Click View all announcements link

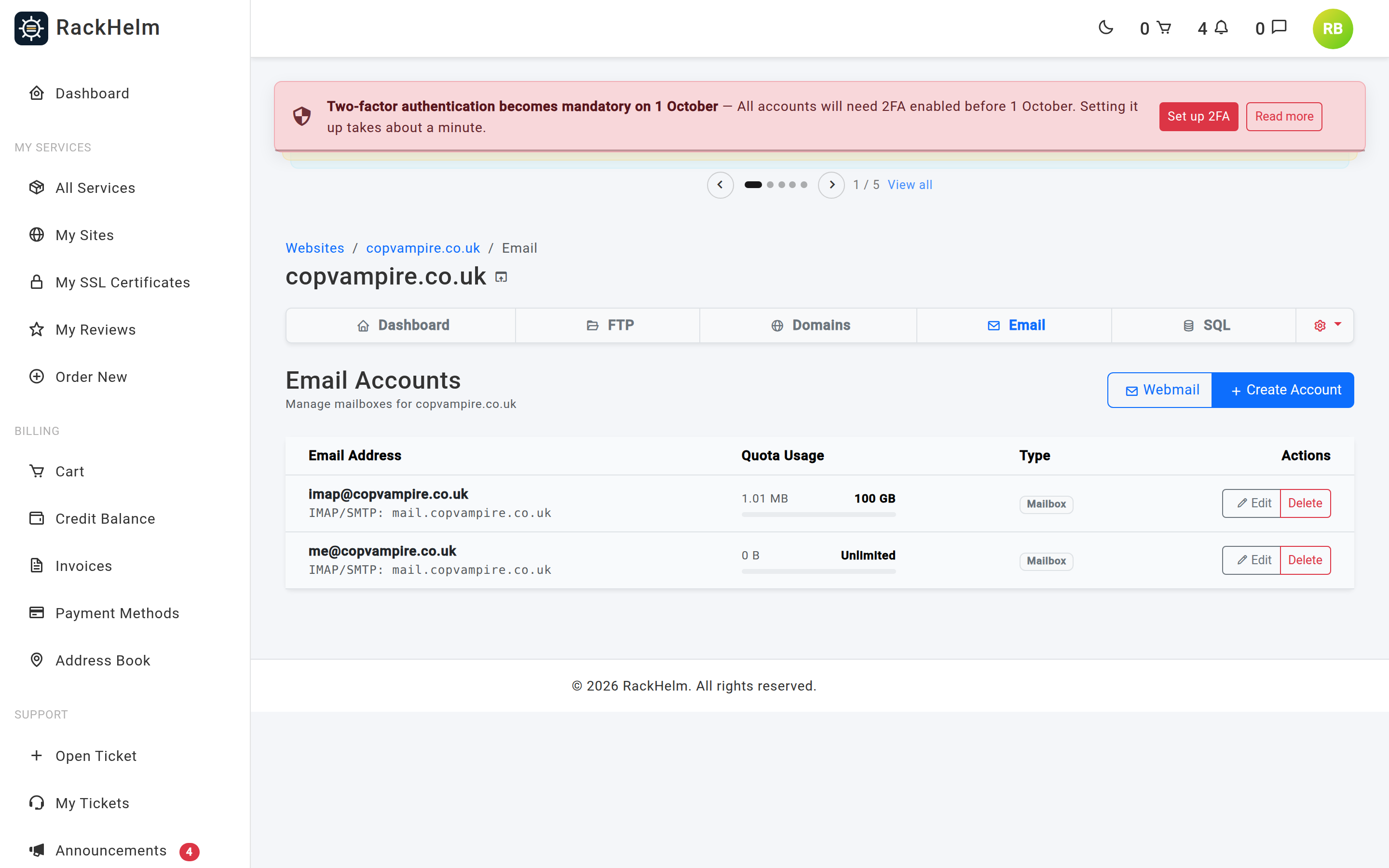pyautogui.click(x=910, y=185)
